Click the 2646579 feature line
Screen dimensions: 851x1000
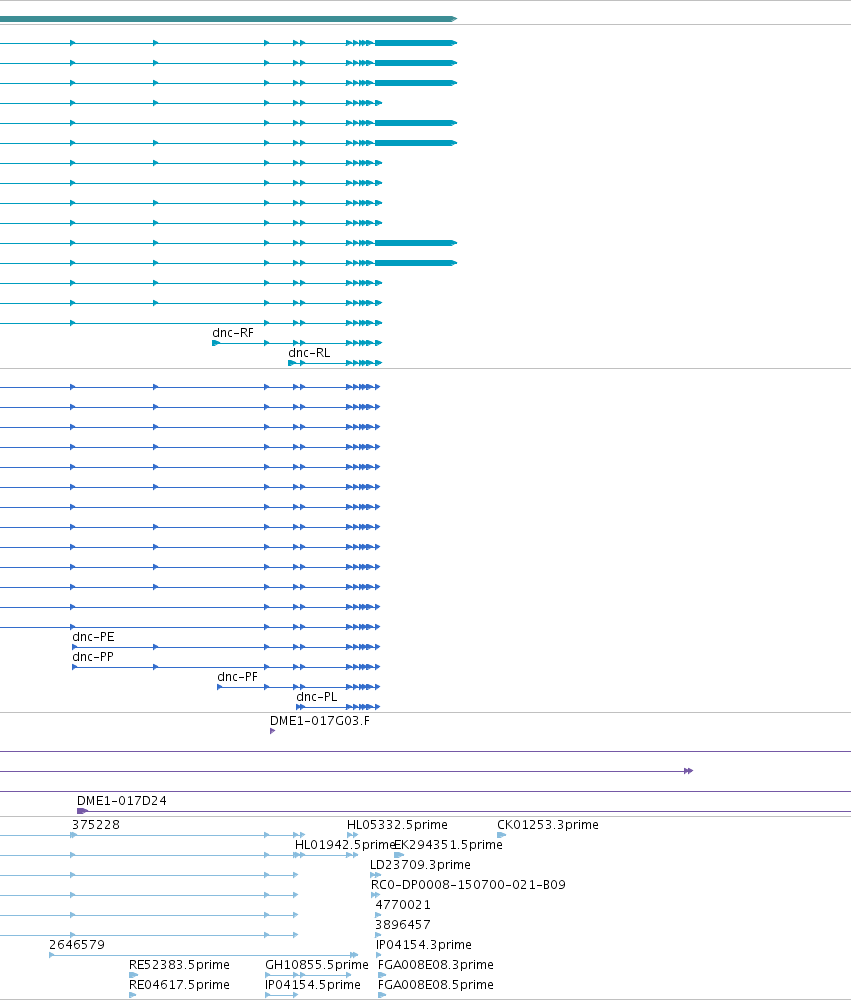pyautogui.click(x=204, y=955)
